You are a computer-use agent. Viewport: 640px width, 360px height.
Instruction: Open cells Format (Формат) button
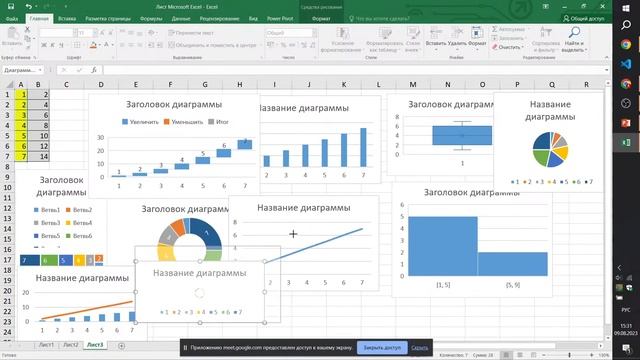(x=477, y=37)
